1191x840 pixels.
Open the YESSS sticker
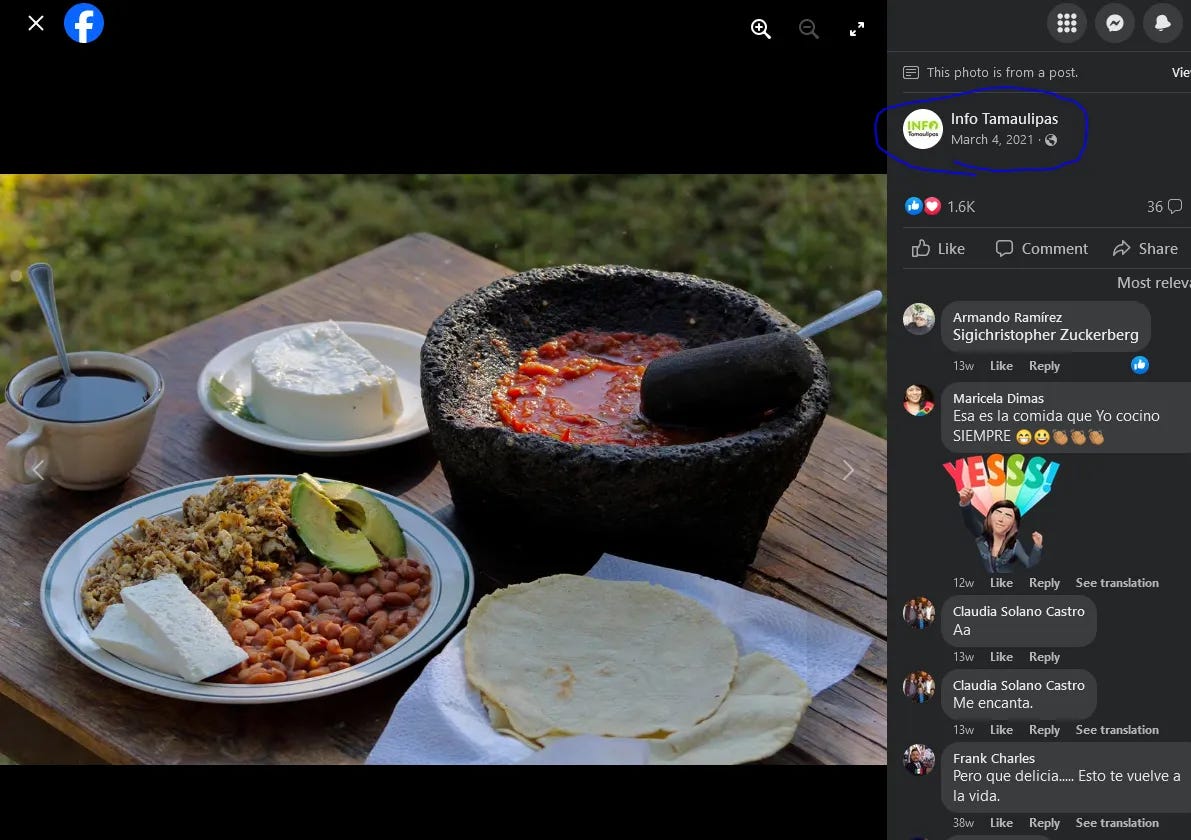(1001, 513)
